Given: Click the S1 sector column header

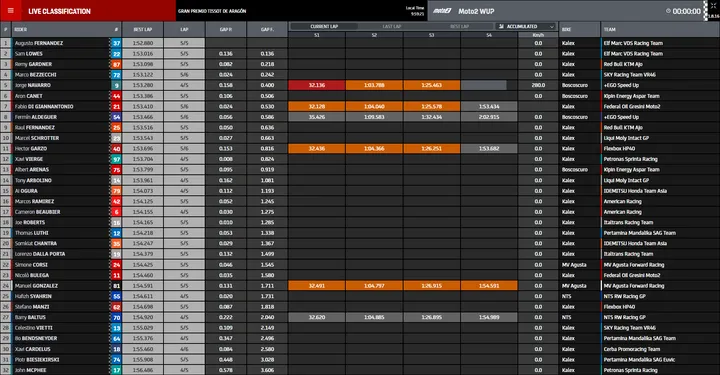Looking at the screenshot, I should tap(317, 35).
